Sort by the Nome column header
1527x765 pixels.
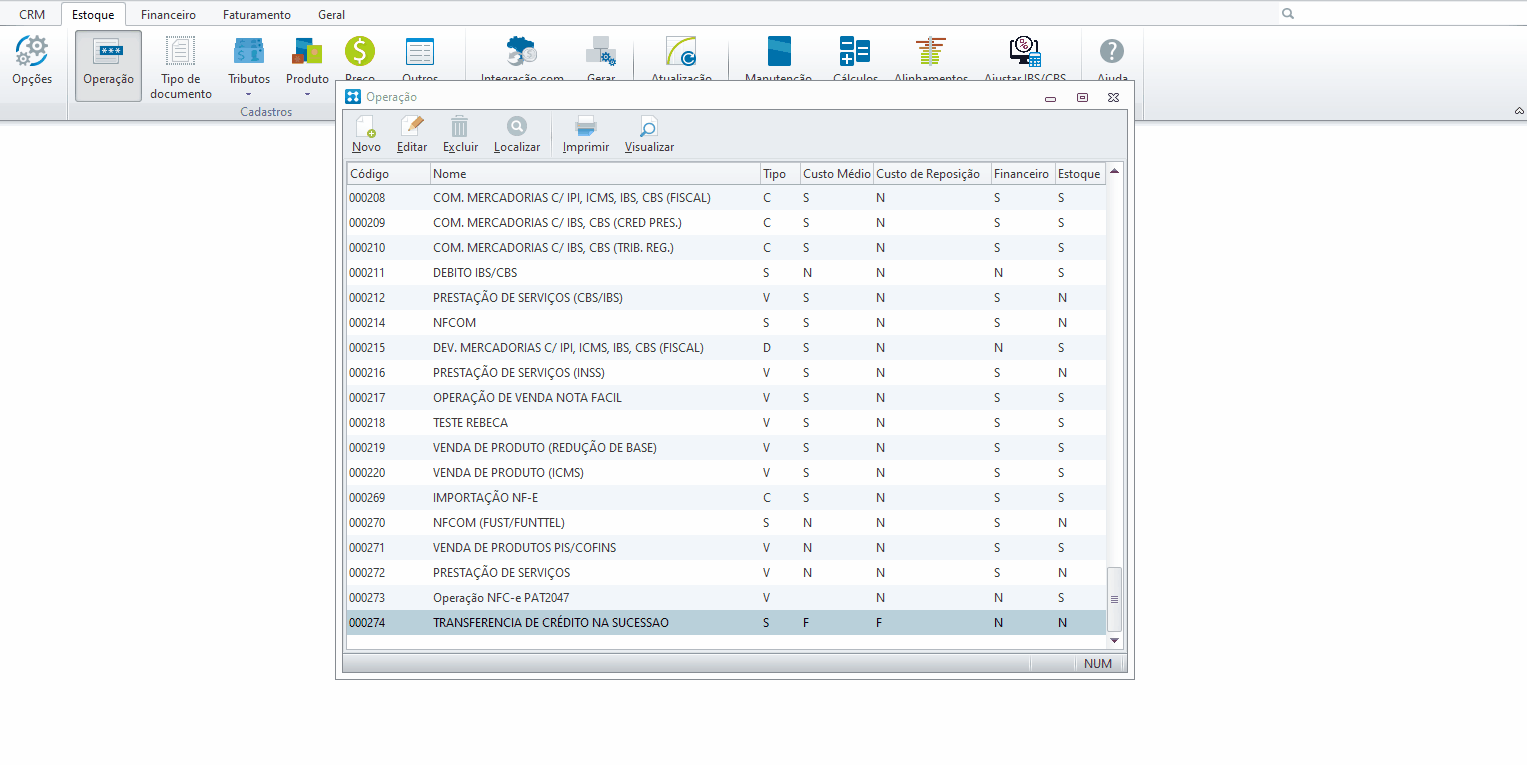pos(595,174)
